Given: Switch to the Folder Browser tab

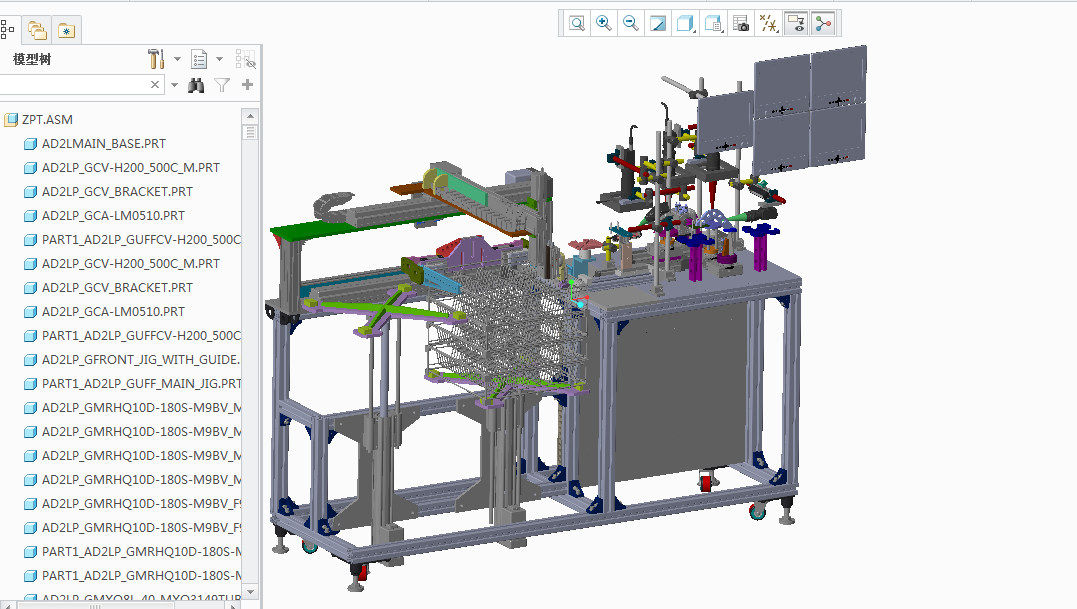Looking at the screenshot, I should (37, 30).
